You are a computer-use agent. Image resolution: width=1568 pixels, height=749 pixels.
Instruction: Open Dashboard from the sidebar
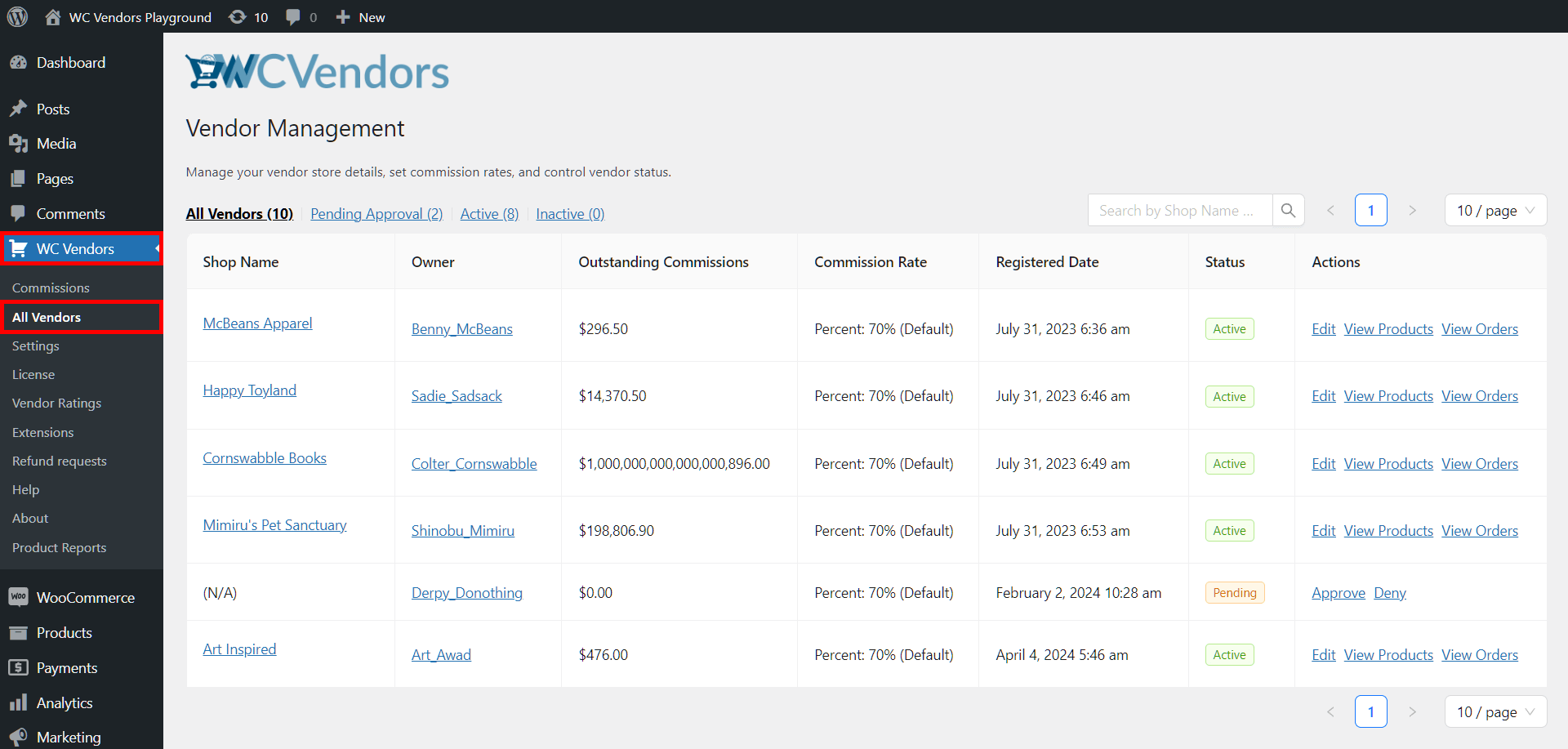coord(70,63)
